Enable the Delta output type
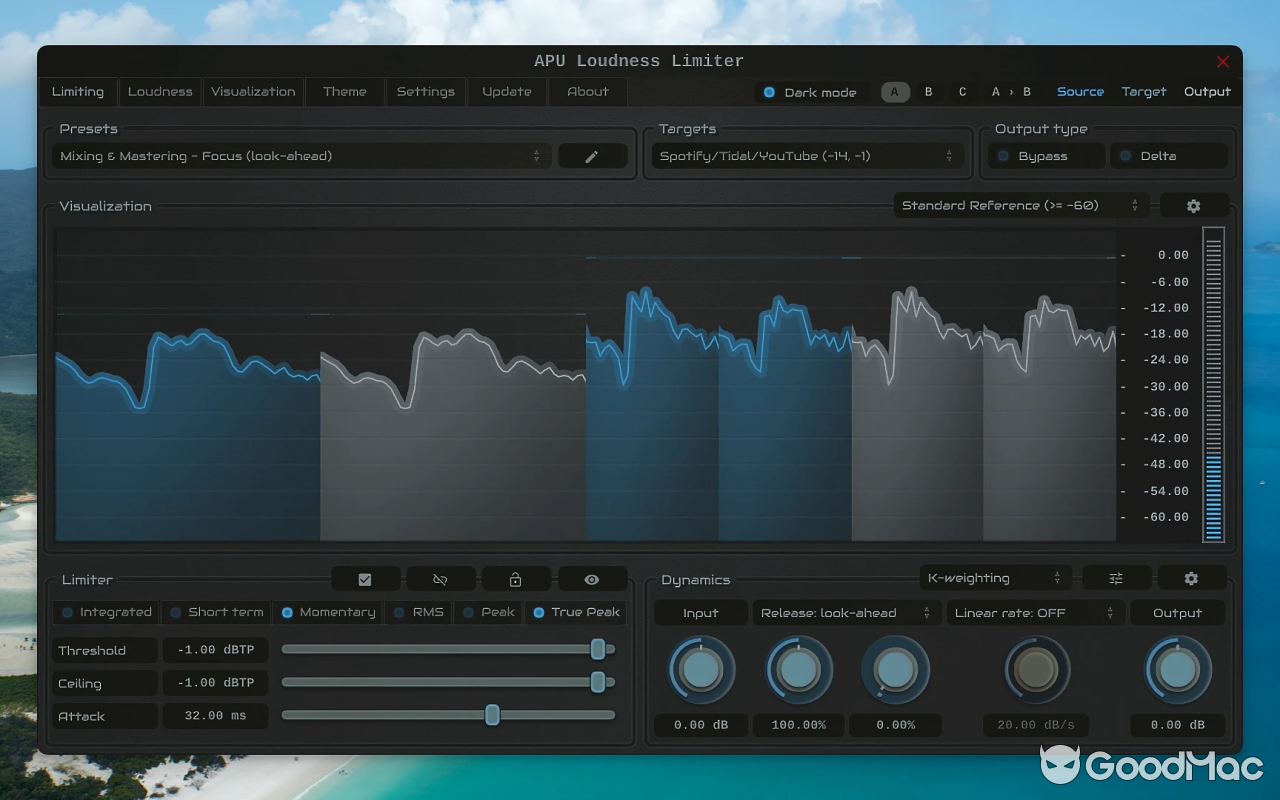Image resolution: width=1280 pixels, height=800 pixels. point(1169,156)
